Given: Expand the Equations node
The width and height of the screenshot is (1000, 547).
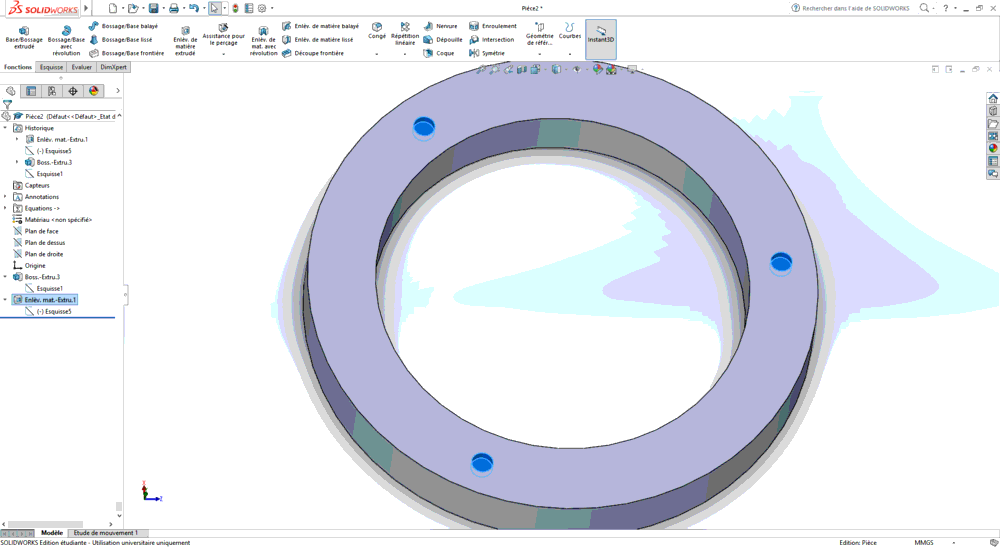Looking at the screenshot, I should 6,208.
